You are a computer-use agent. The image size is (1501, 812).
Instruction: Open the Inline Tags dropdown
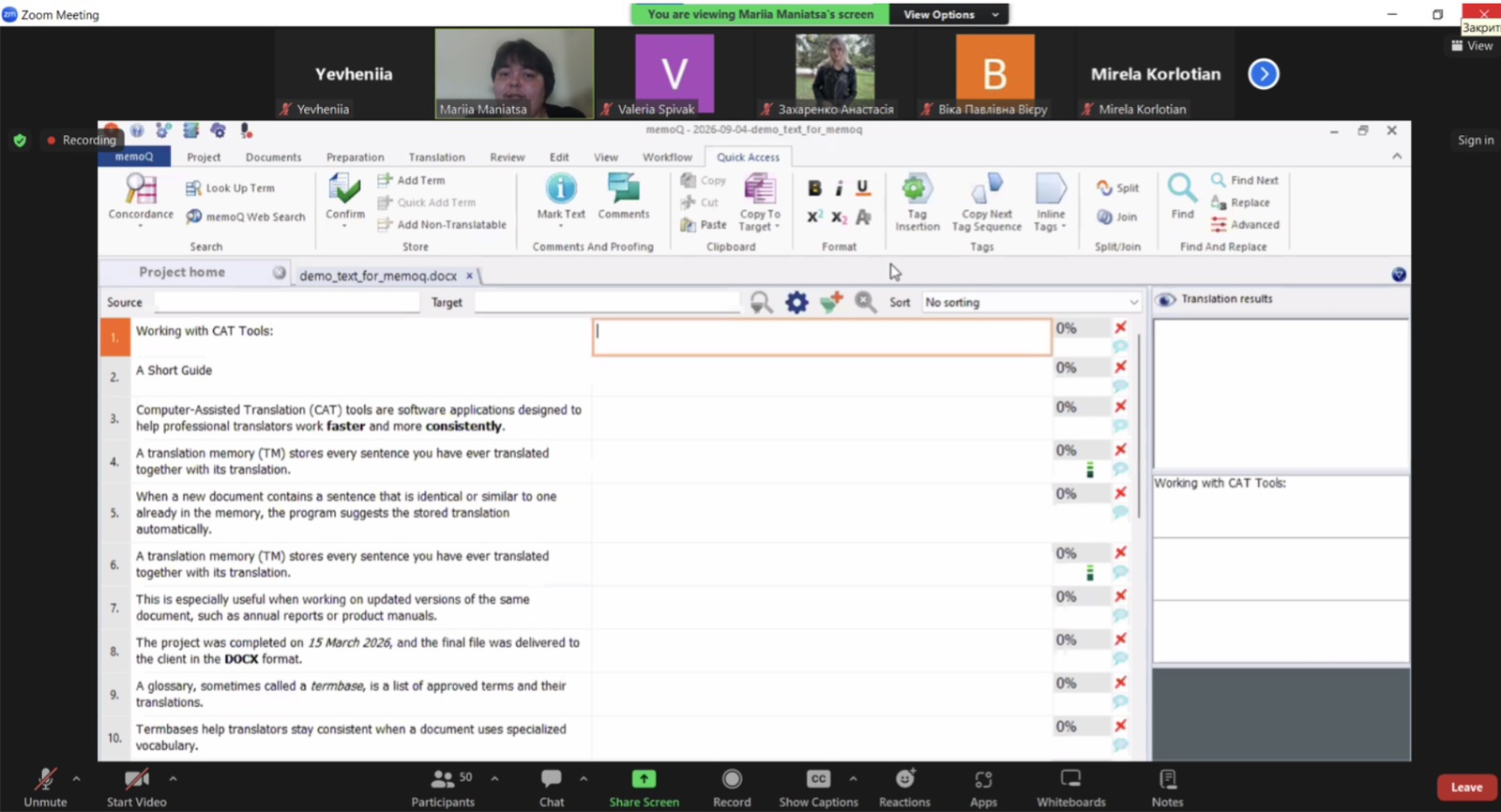1051,203
